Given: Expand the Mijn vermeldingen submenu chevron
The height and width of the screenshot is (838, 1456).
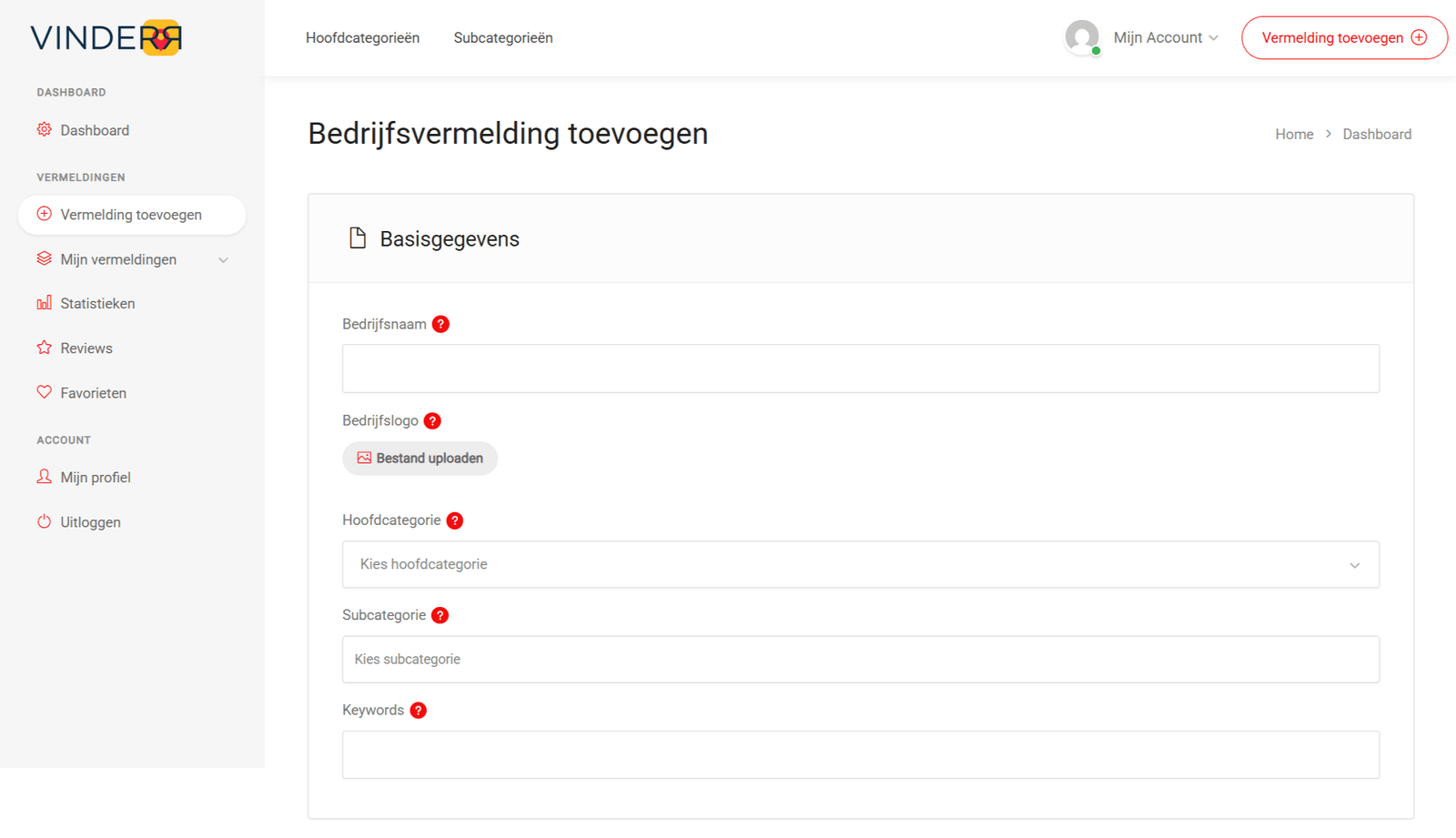Looking at the screenshot, I should click(223, 260).
